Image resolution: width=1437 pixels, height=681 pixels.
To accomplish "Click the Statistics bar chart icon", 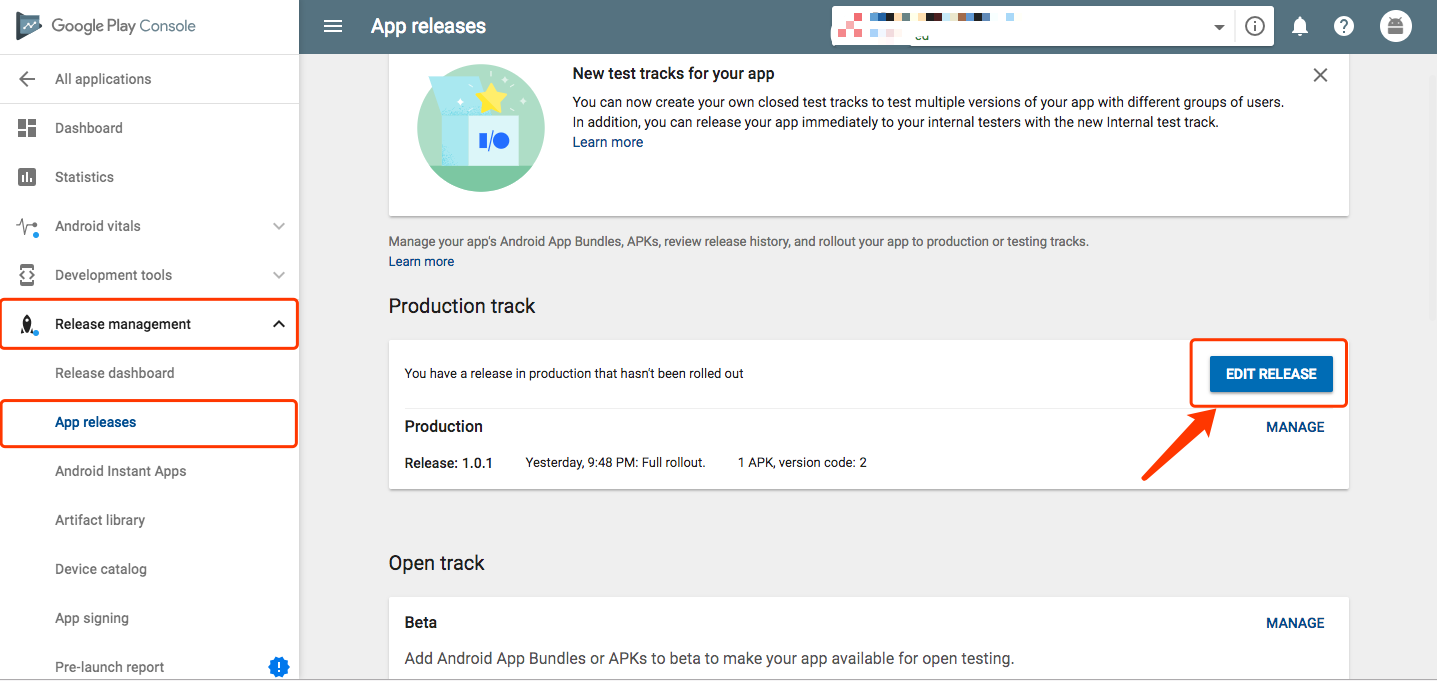I will click(27, 177).
